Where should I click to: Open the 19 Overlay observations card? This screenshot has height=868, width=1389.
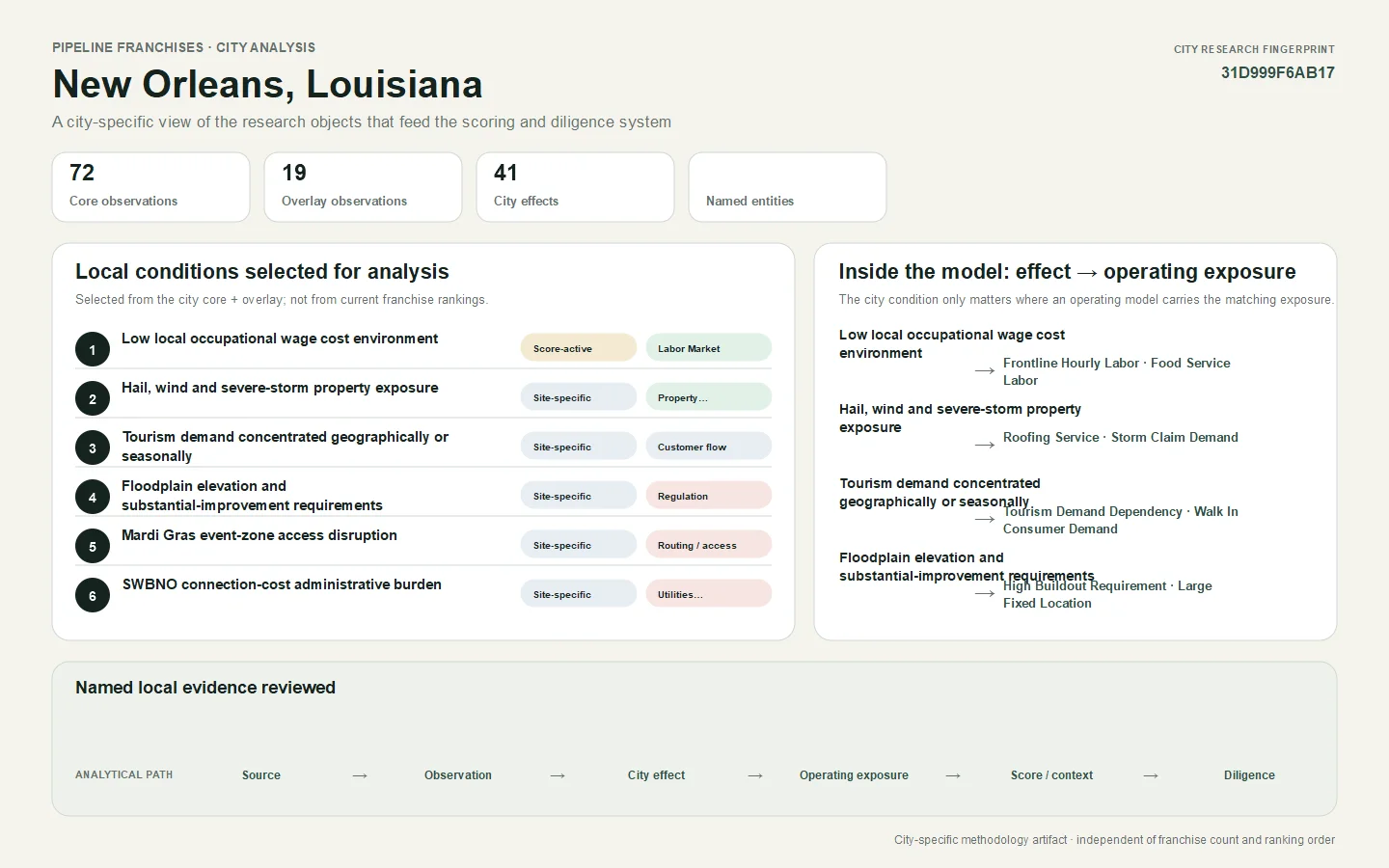364,187
